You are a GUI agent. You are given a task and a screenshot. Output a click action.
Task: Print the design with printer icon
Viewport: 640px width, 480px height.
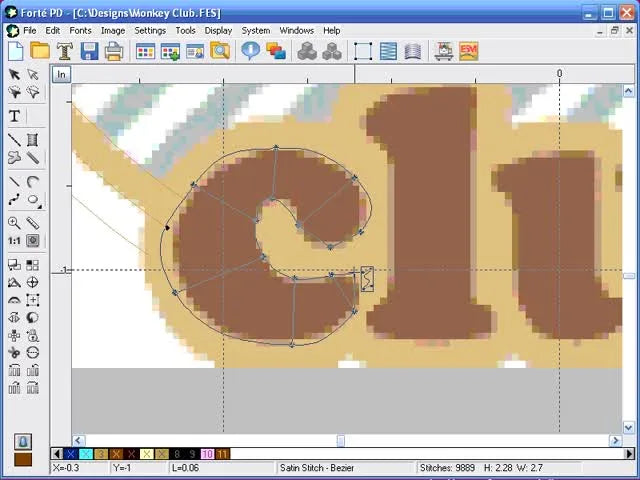coord(114,51)
